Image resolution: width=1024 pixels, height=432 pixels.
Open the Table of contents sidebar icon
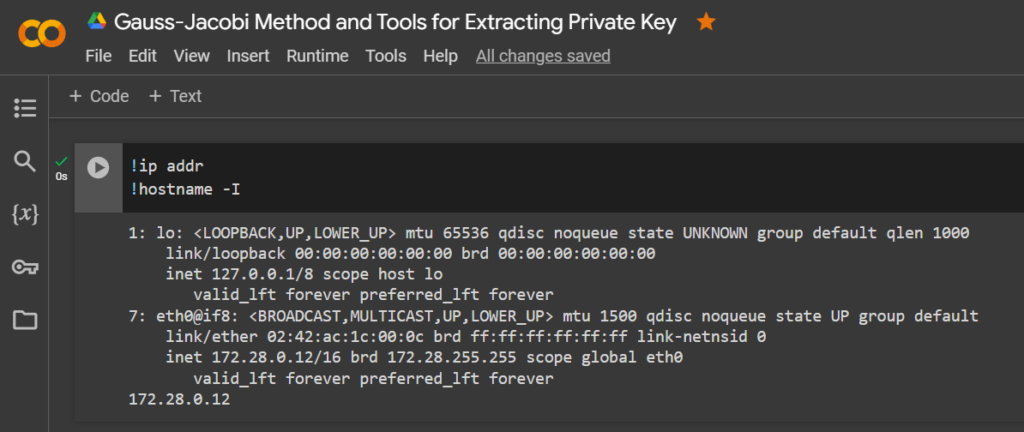pyautogui.click(x=25, y=108)
